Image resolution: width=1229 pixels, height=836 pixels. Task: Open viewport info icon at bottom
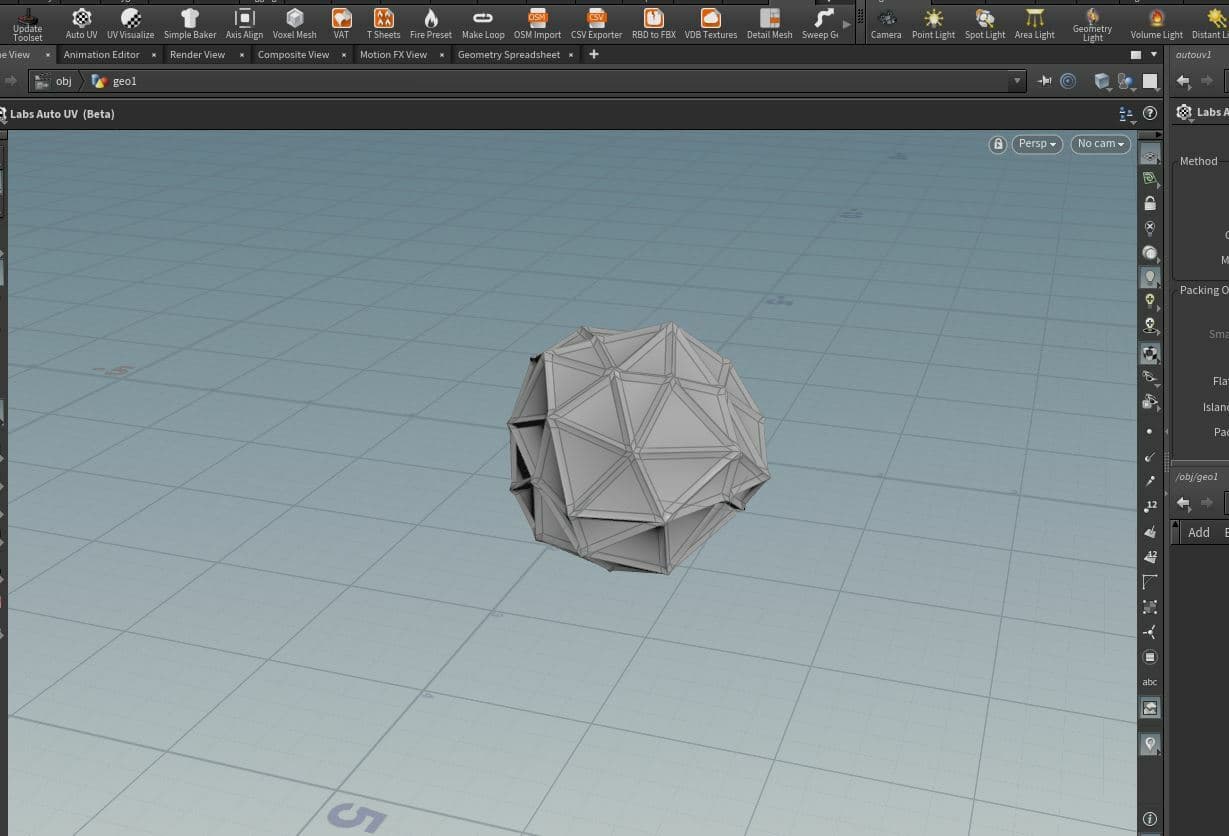point(1150,819)
